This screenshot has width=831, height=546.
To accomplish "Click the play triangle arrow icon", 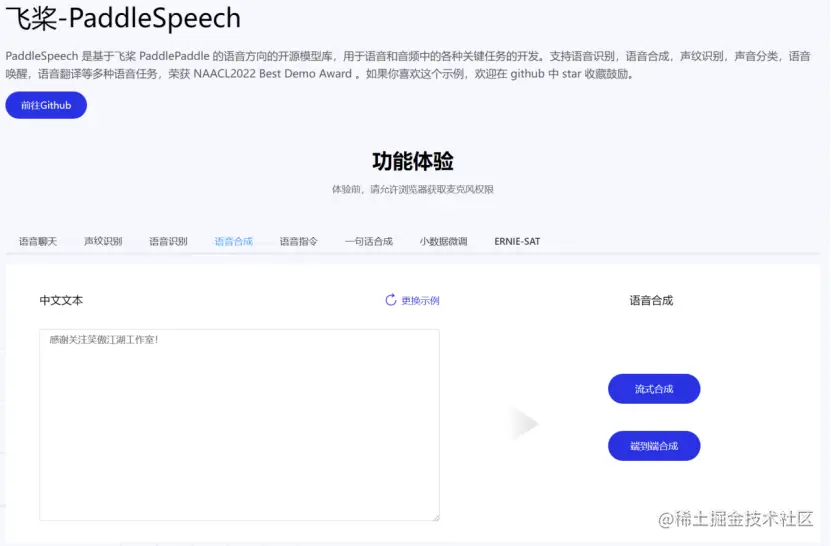I will (525, 424).
